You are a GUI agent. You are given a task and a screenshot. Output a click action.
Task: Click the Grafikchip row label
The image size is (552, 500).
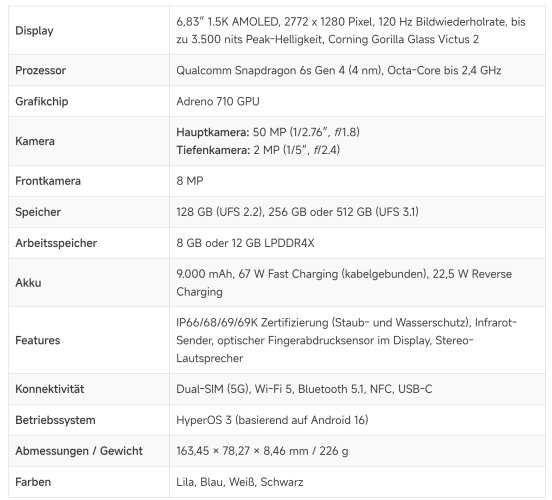click(42, 101)
